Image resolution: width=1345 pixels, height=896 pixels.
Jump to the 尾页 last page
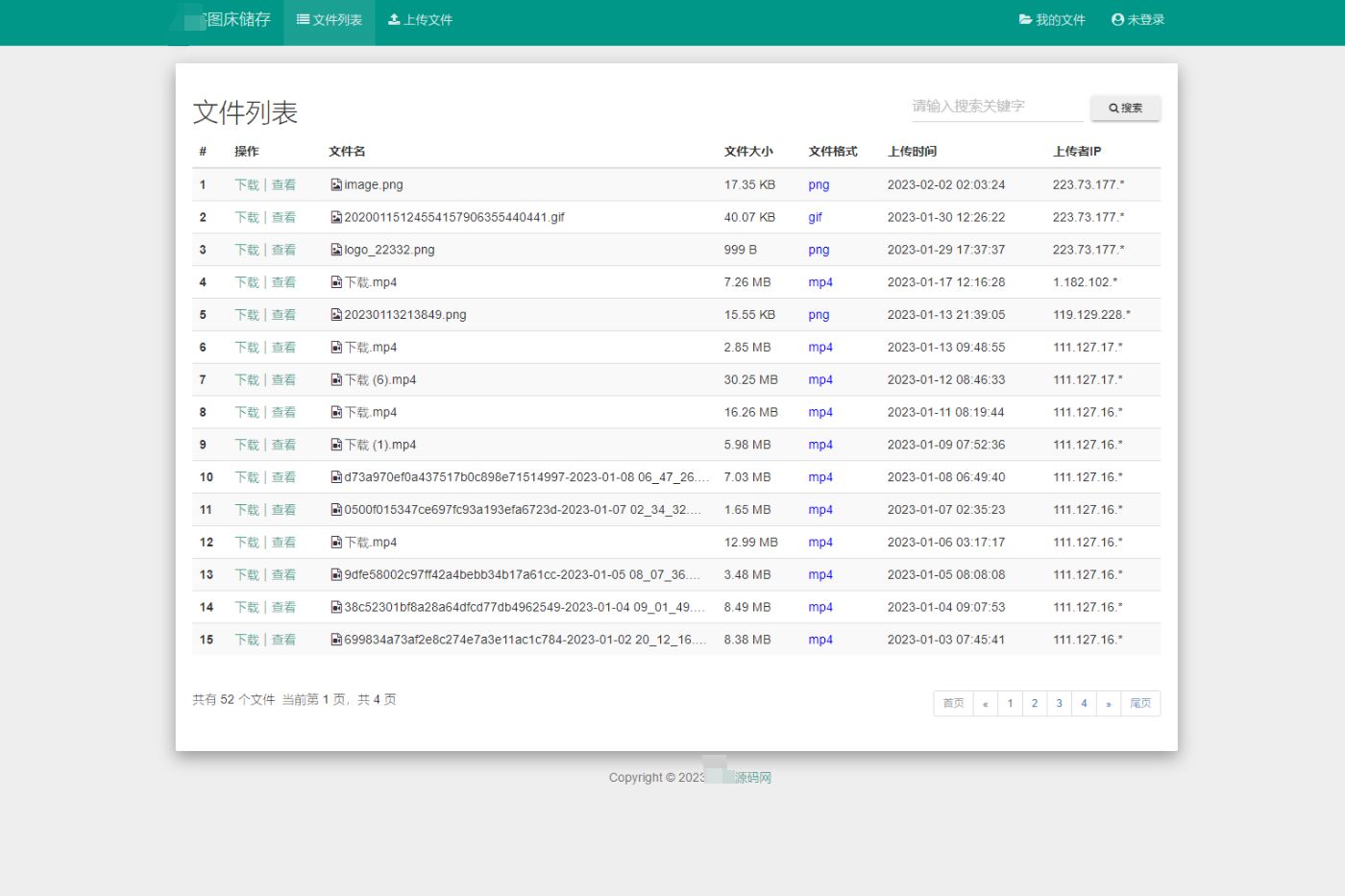(1140, 703)
